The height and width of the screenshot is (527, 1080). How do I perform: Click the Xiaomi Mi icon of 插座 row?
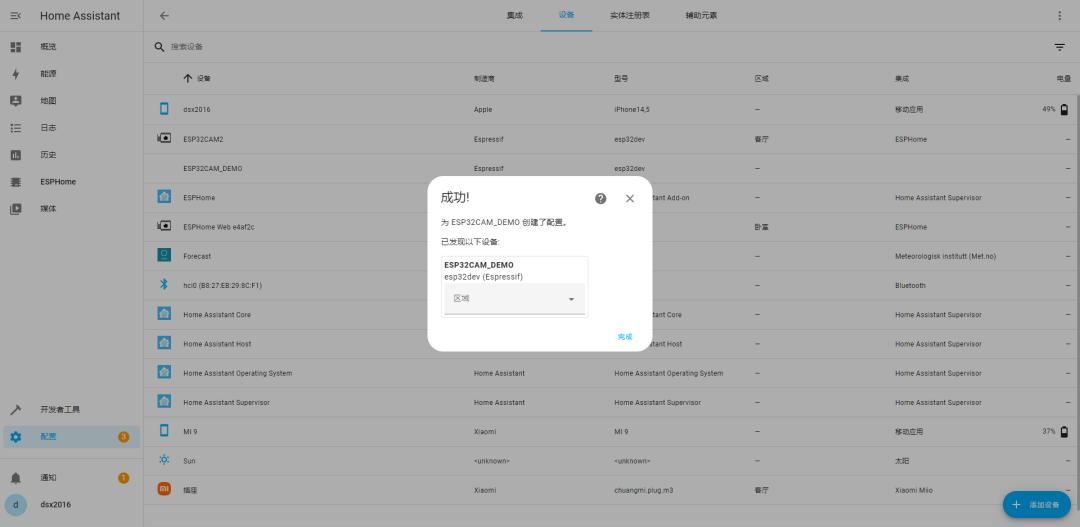click(x=164, y=489)
